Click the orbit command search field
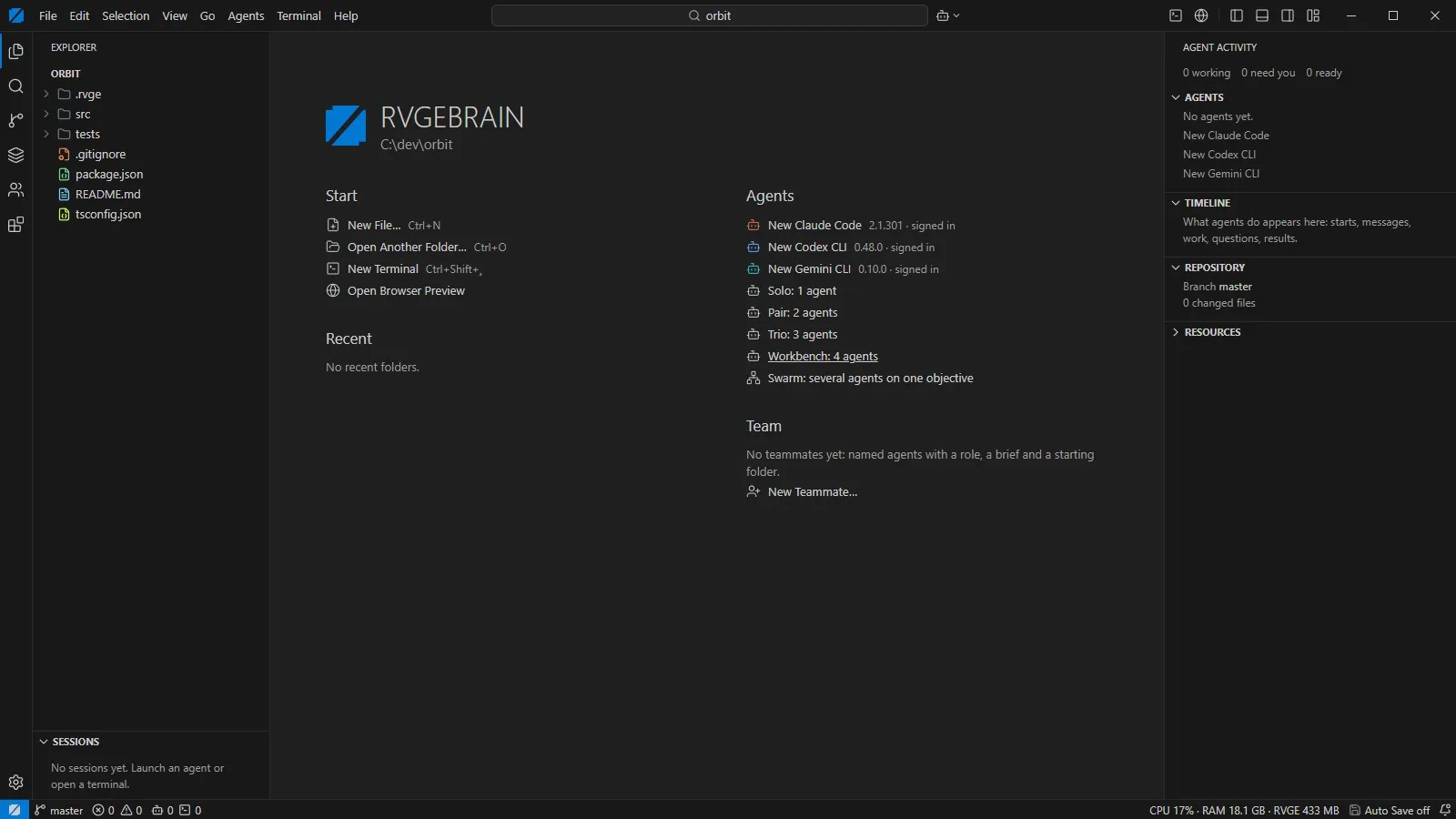This screenshot has height=819, width=1456. (x=710, y=15)
